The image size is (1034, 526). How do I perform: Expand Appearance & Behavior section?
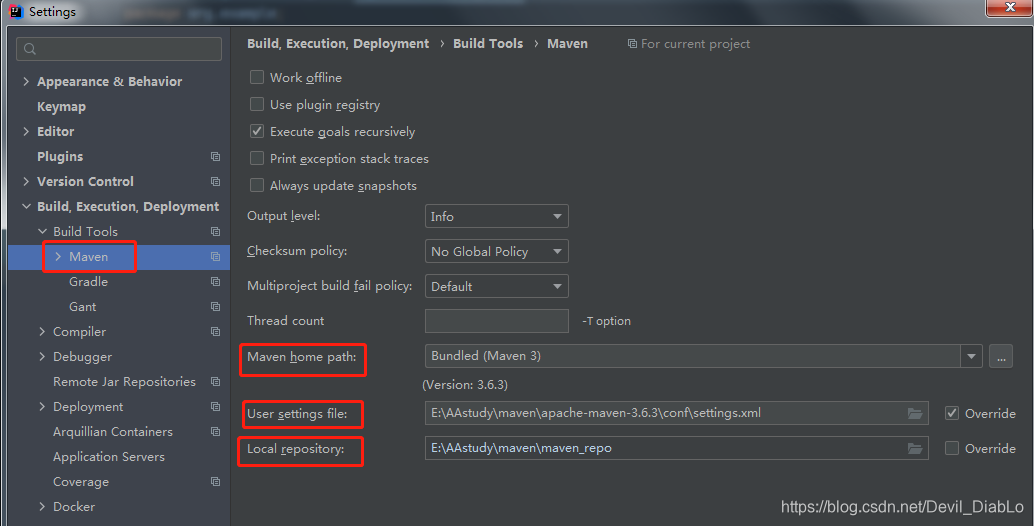pos(26,81)
